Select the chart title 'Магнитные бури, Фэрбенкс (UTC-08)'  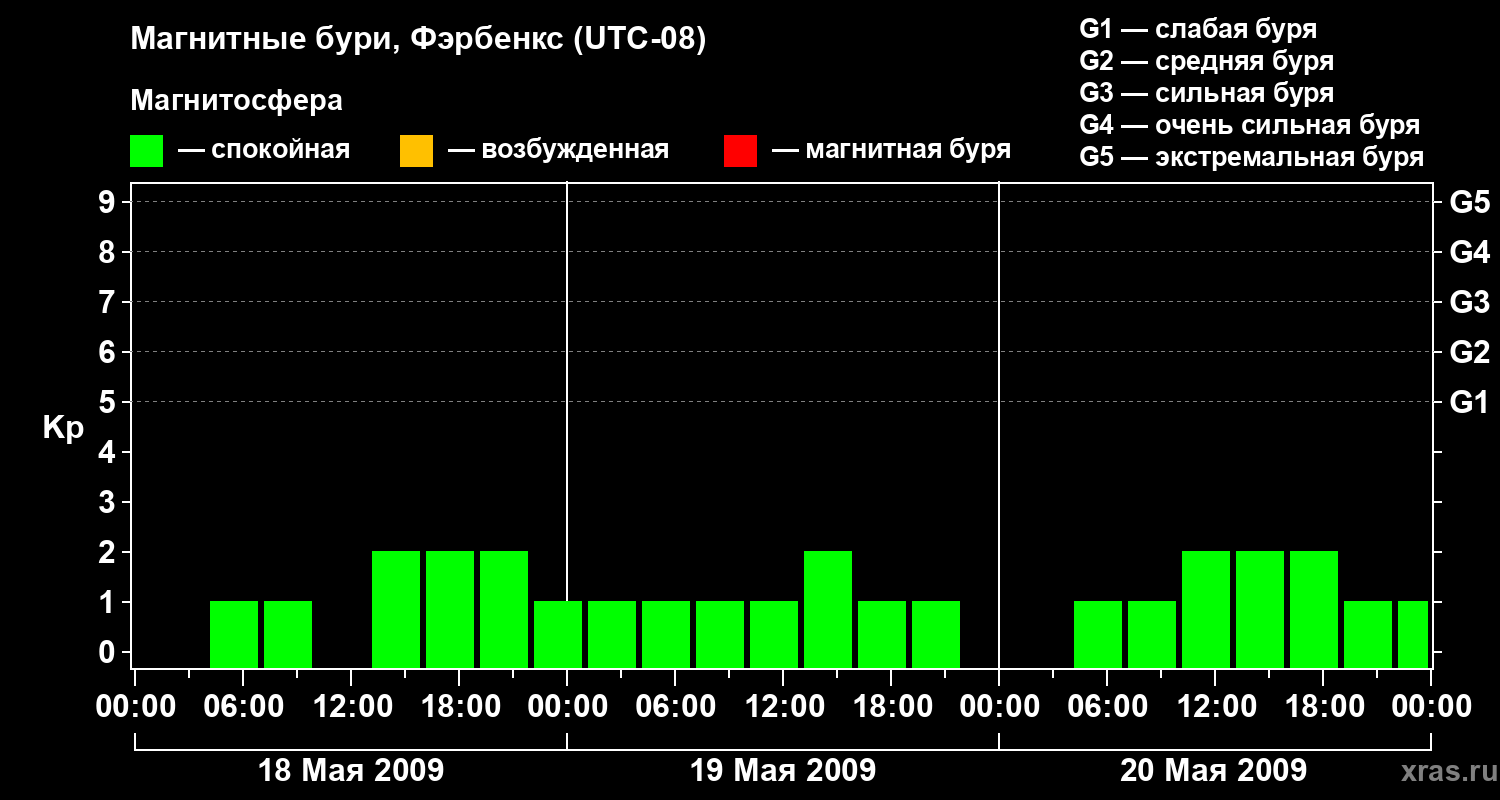(x=418, y=40)
